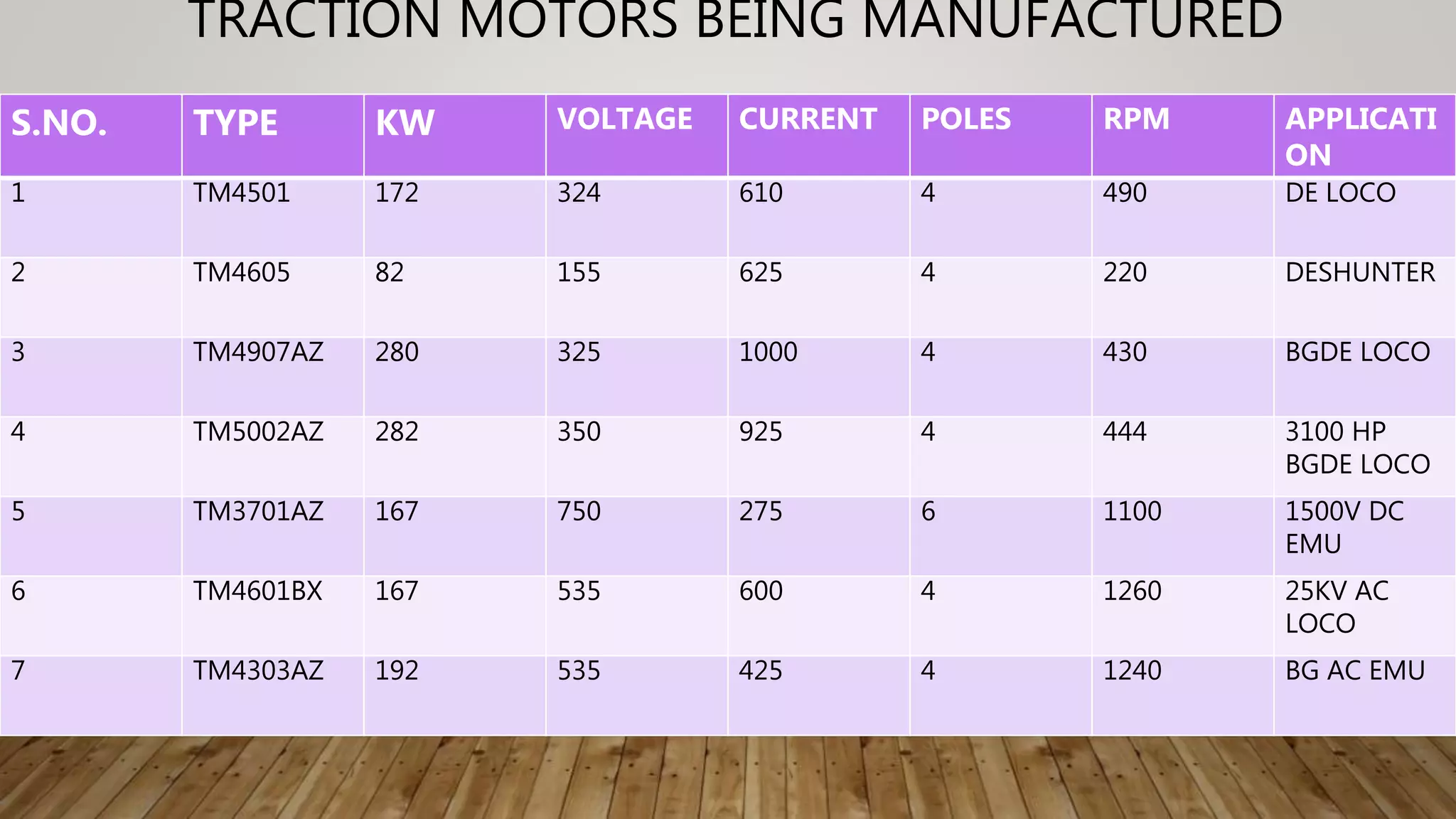Screen dimensions: 1456x819
Task: Click the DESHUNTER application cell
Action: click(1359, 273)
